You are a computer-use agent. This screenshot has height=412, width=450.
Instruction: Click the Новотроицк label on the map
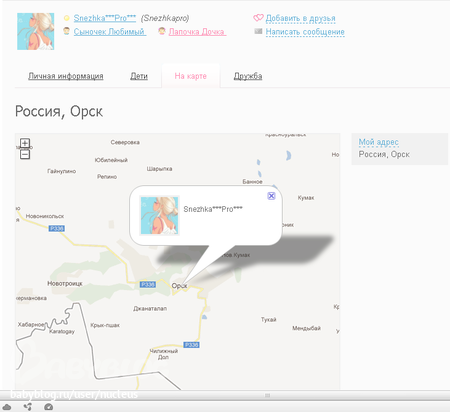(65, 284)
